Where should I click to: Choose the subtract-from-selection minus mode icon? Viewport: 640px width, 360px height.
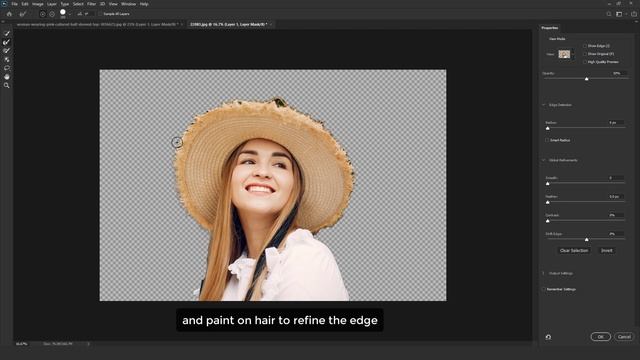pyautogui.click(x=52, y=14)
